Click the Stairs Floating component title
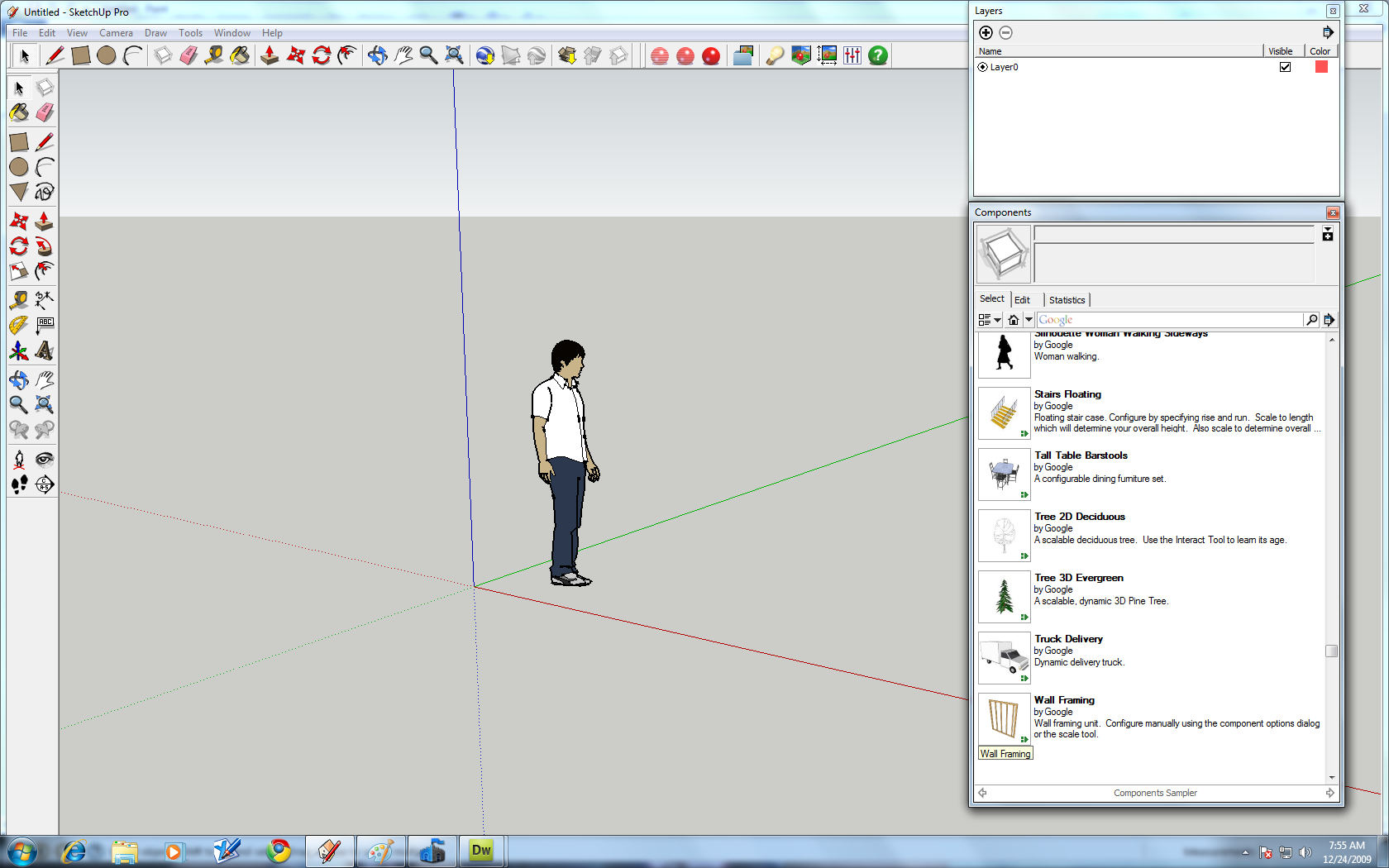The height and width of the screenshot is (868, 1389). pos(1067,394)
